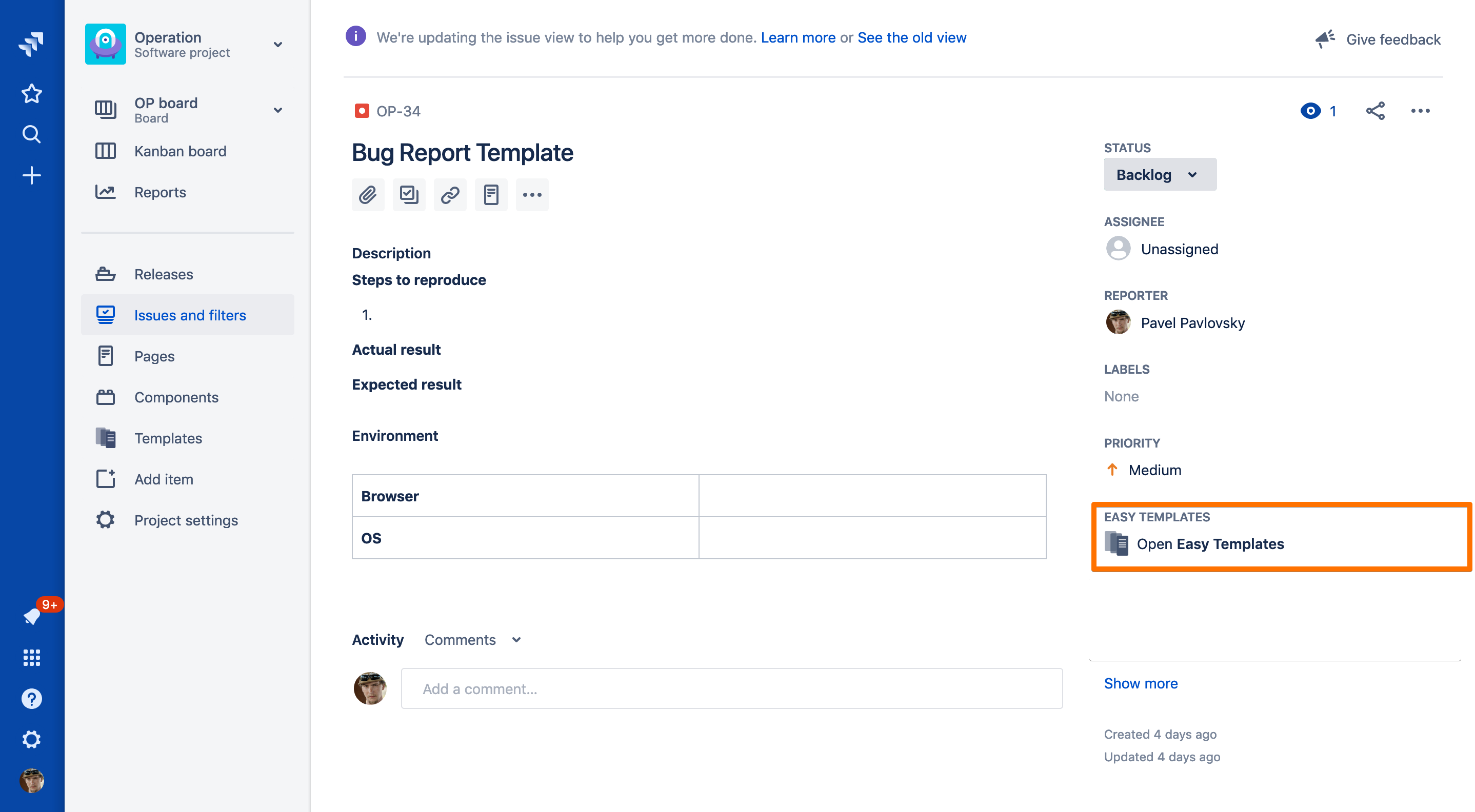Screen dimensions: 1475x812
Task: Open notifications bell icon in sidebar
Action: [31, 616]
